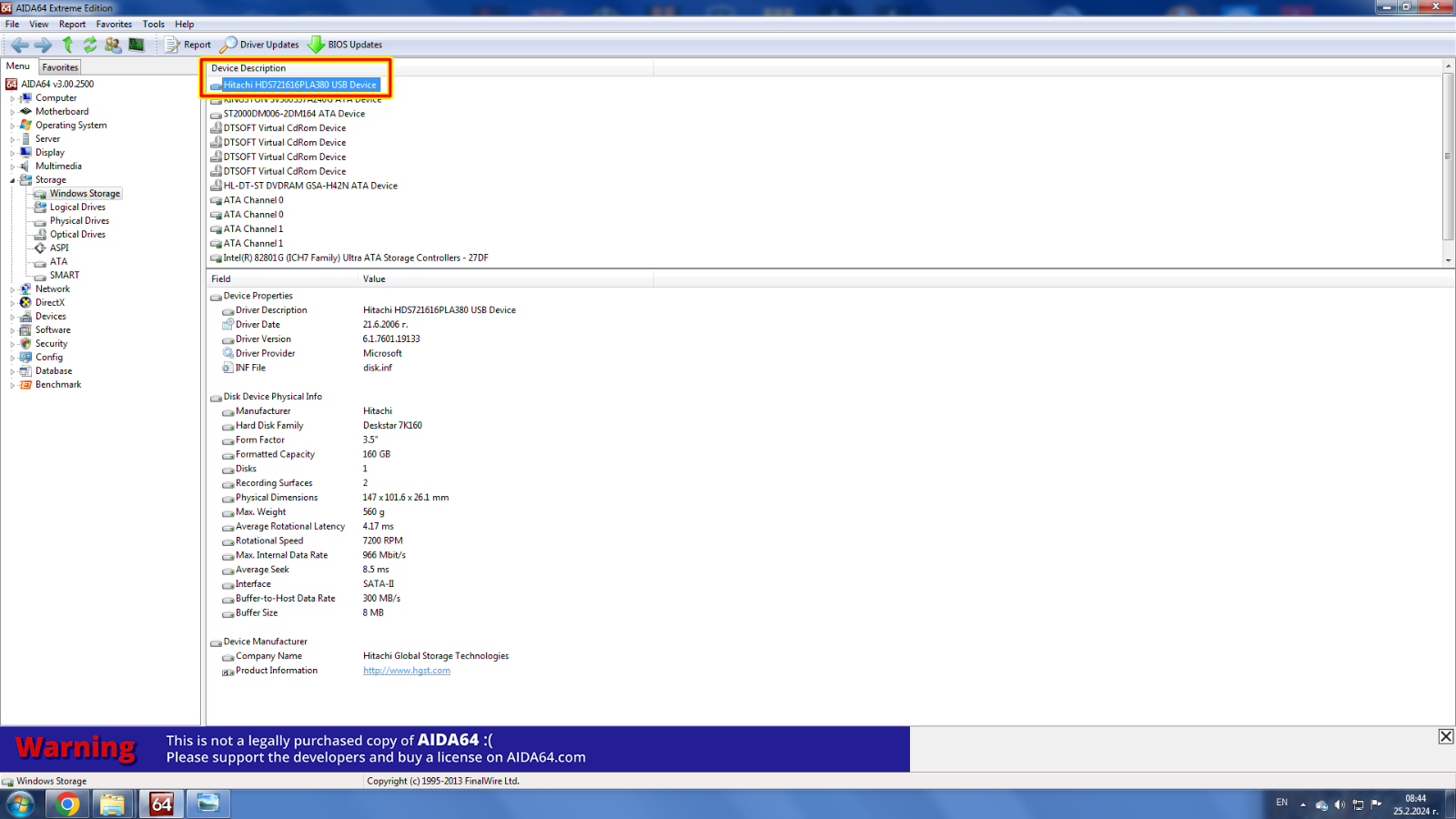The image size is (1456, 819).
Task: Expand the Motherboard tree node
Action: coord(13,112)
